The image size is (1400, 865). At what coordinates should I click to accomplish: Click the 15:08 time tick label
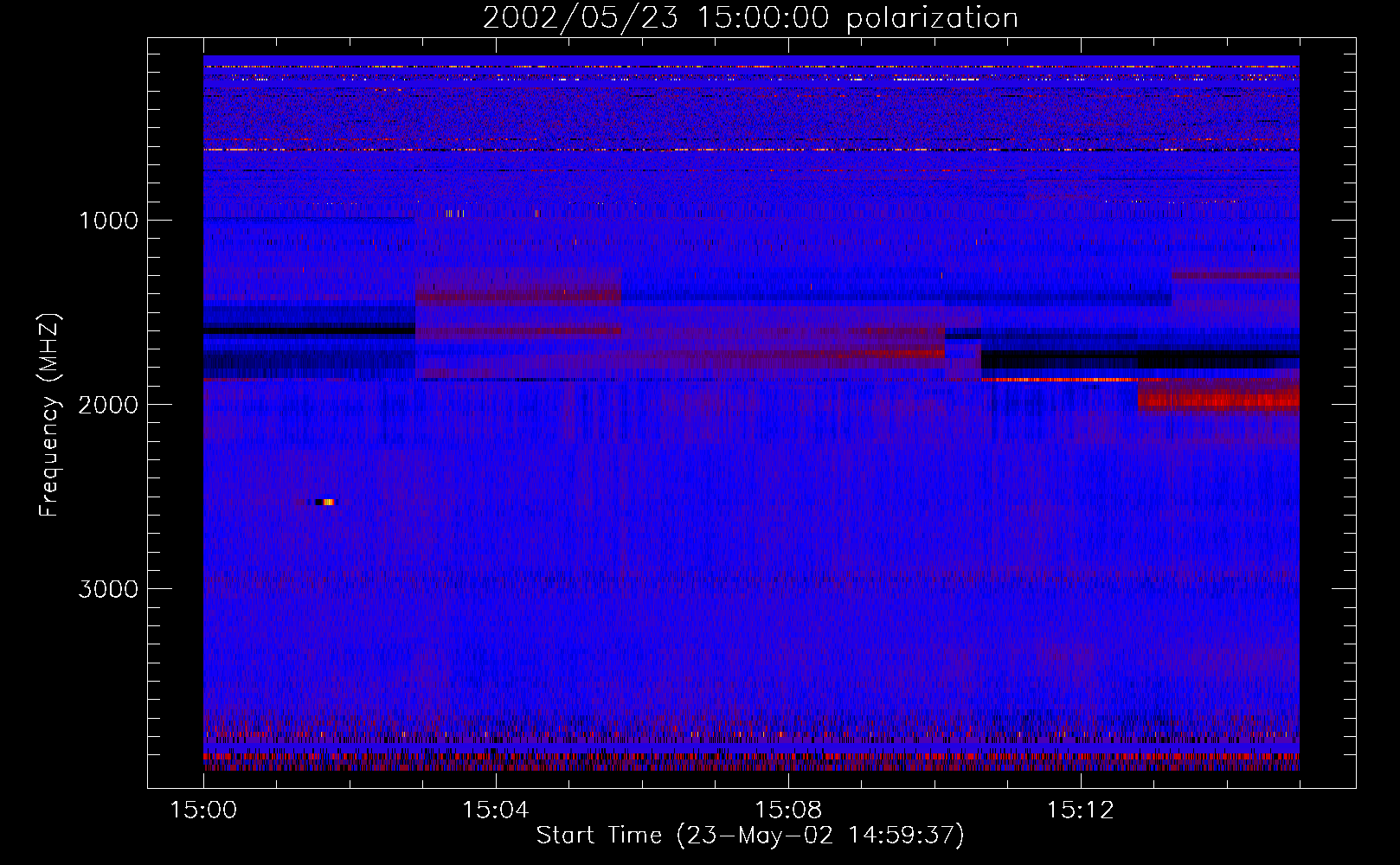tap(788, 811)
